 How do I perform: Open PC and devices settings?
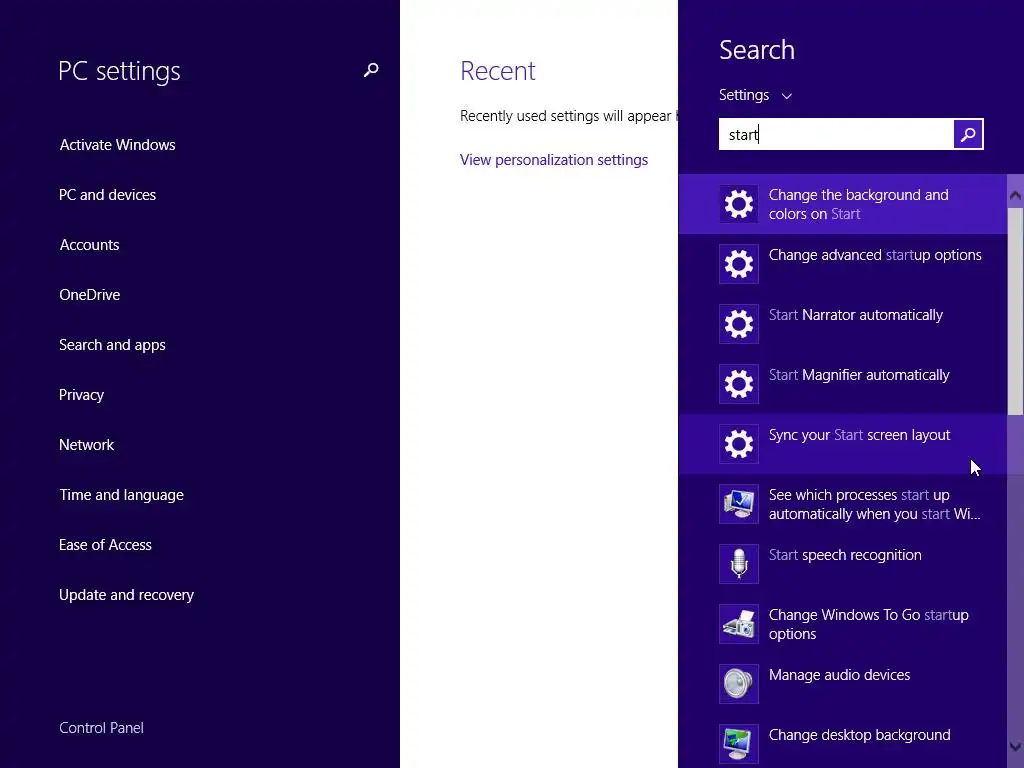pyautogui.click(x=108, y=195)
